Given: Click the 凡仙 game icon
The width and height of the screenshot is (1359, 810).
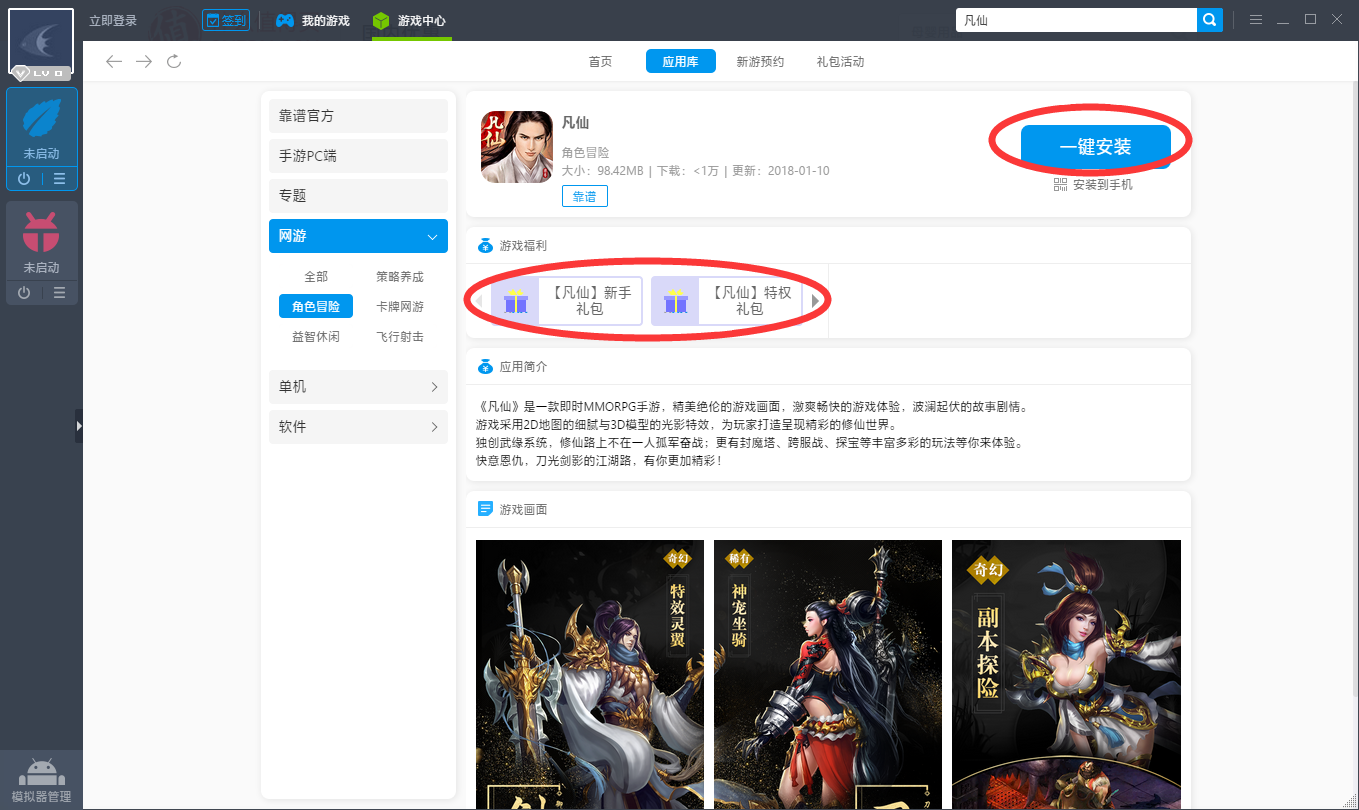Looking at the screenshot, I should click(x=517, y=147).
